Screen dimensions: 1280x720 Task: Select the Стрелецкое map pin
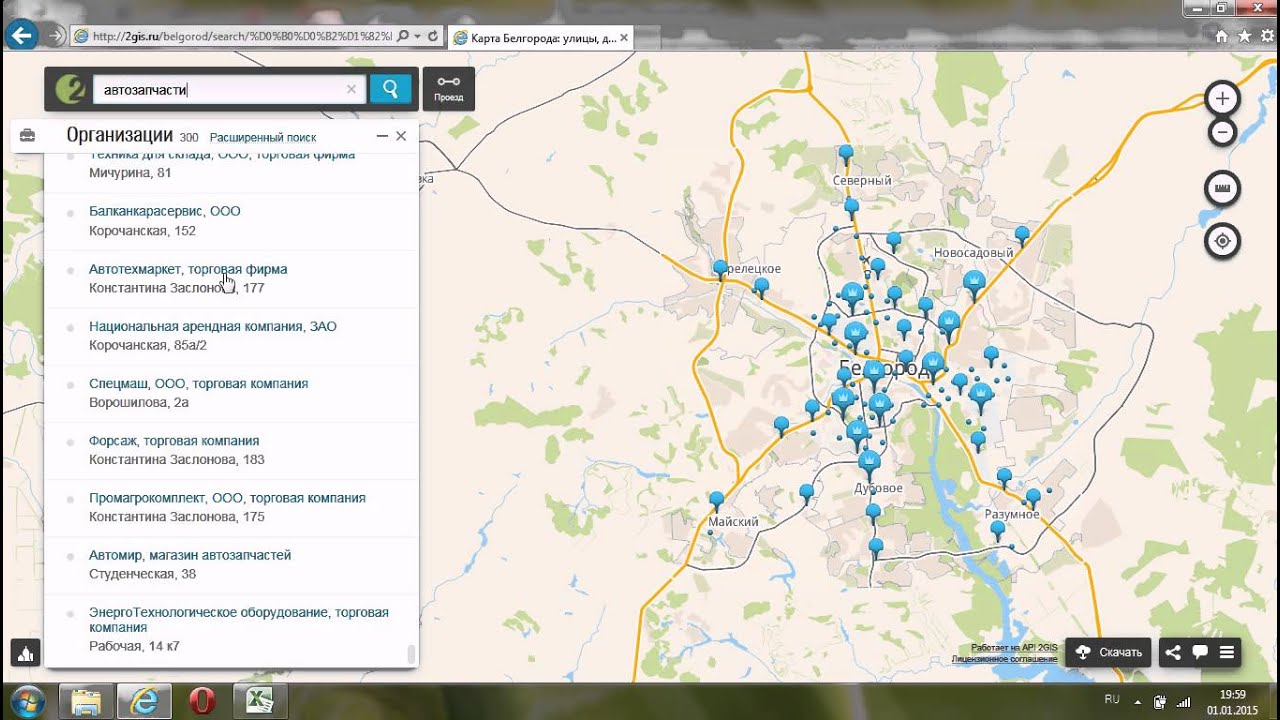tap(720, 268)
